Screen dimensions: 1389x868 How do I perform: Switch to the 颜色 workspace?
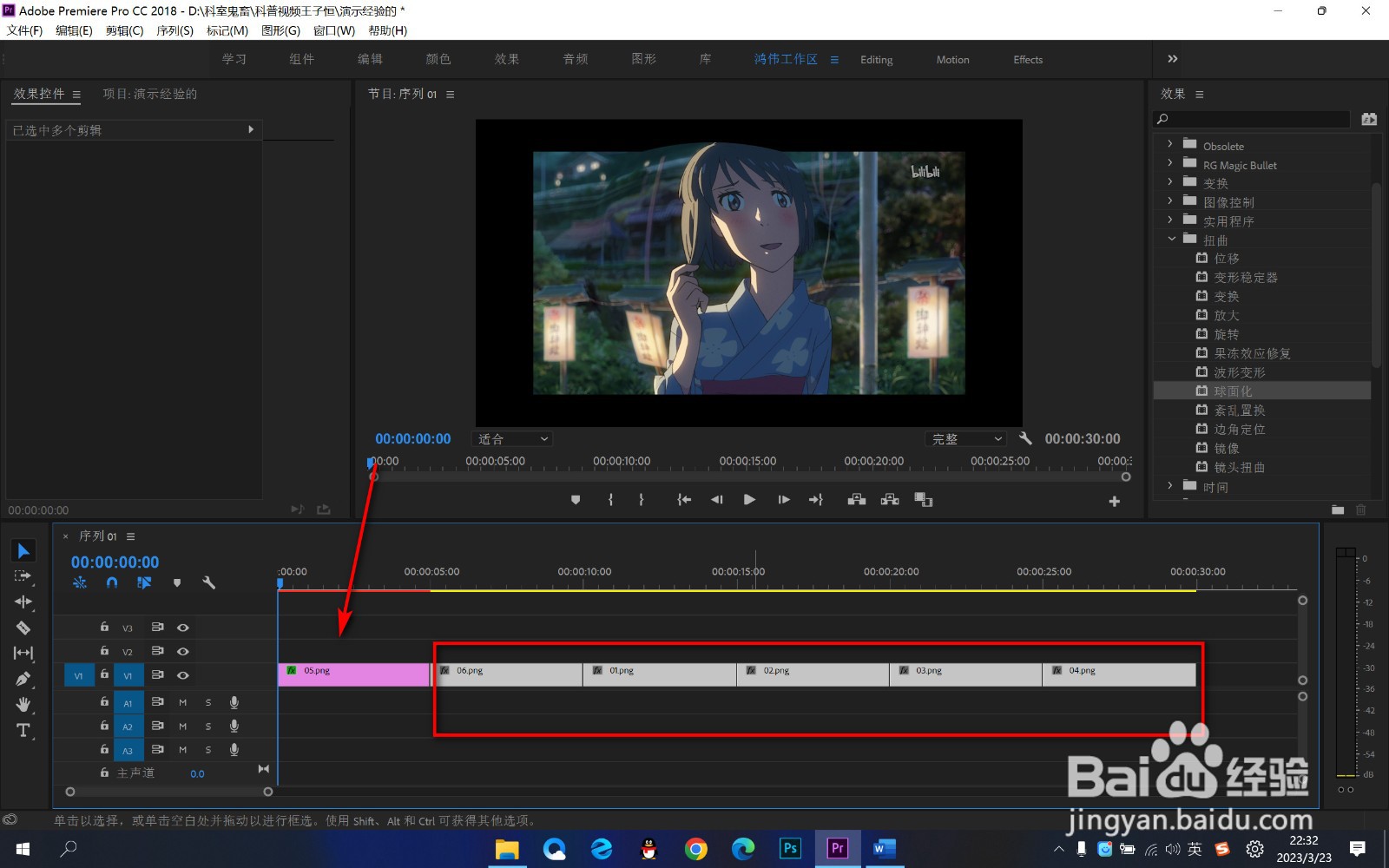pyautogui.click(x=438, y=59)
